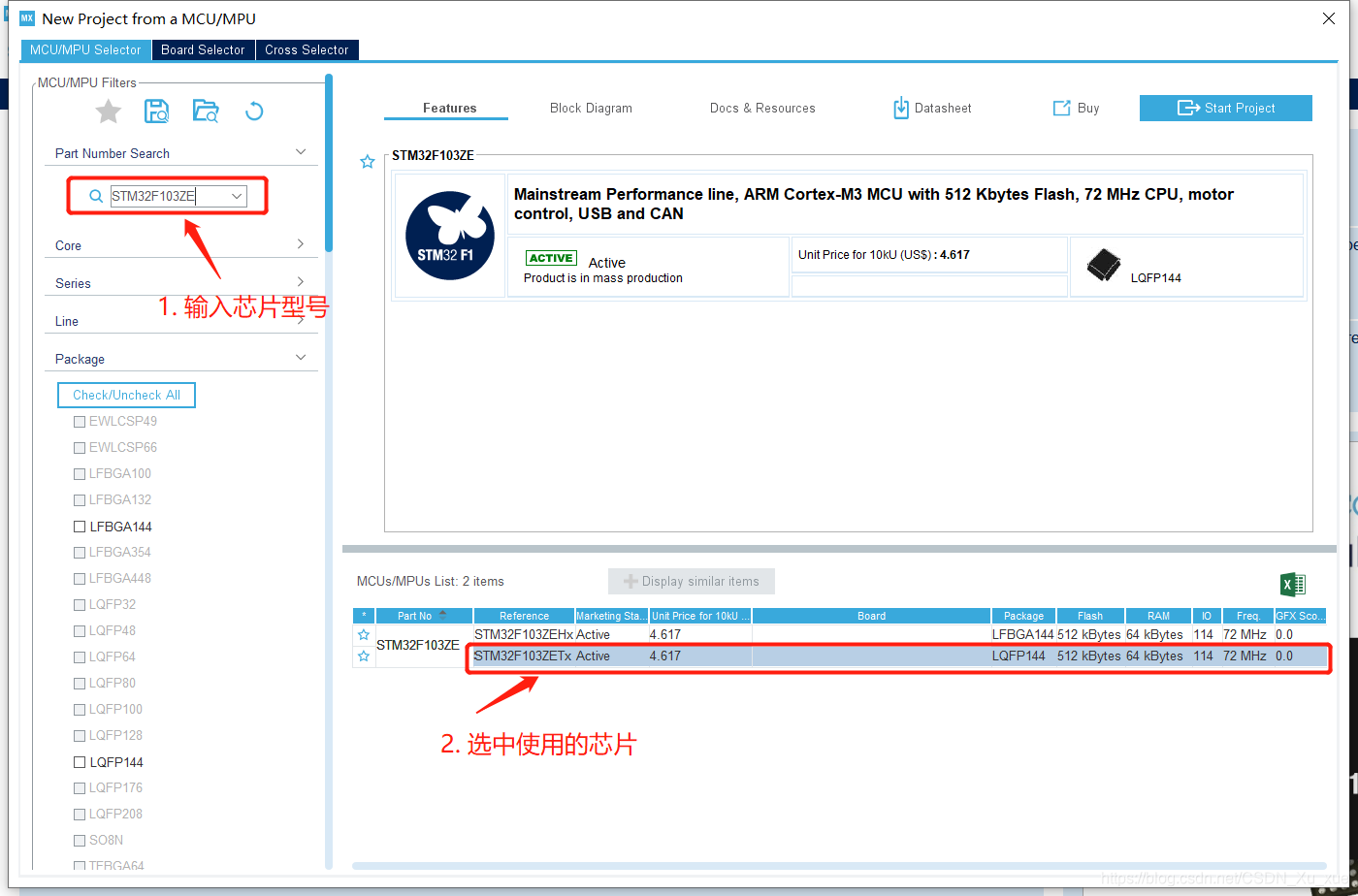
Task: Open the Features tab
Action: tap(450, 108)
